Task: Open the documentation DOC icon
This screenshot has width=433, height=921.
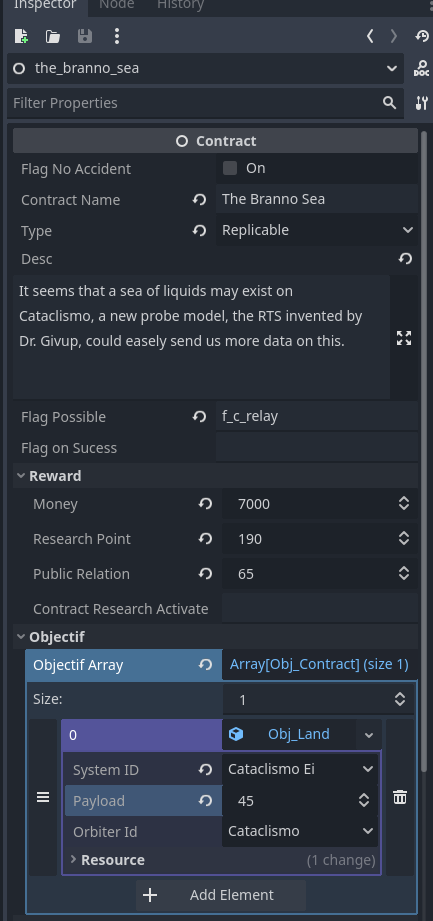Action: (x=421, y=69)
